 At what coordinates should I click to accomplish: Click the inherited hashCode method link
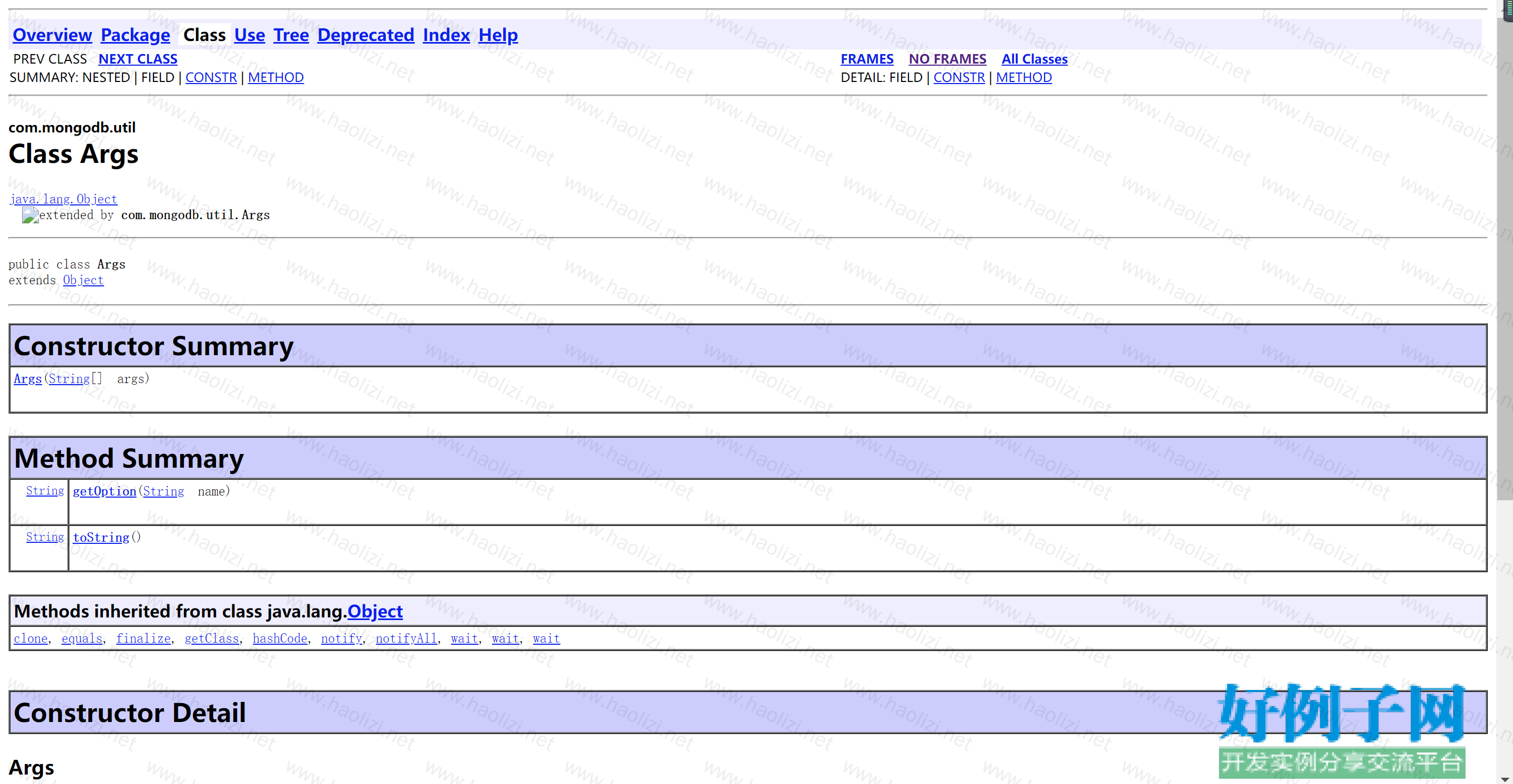point(280,638)
